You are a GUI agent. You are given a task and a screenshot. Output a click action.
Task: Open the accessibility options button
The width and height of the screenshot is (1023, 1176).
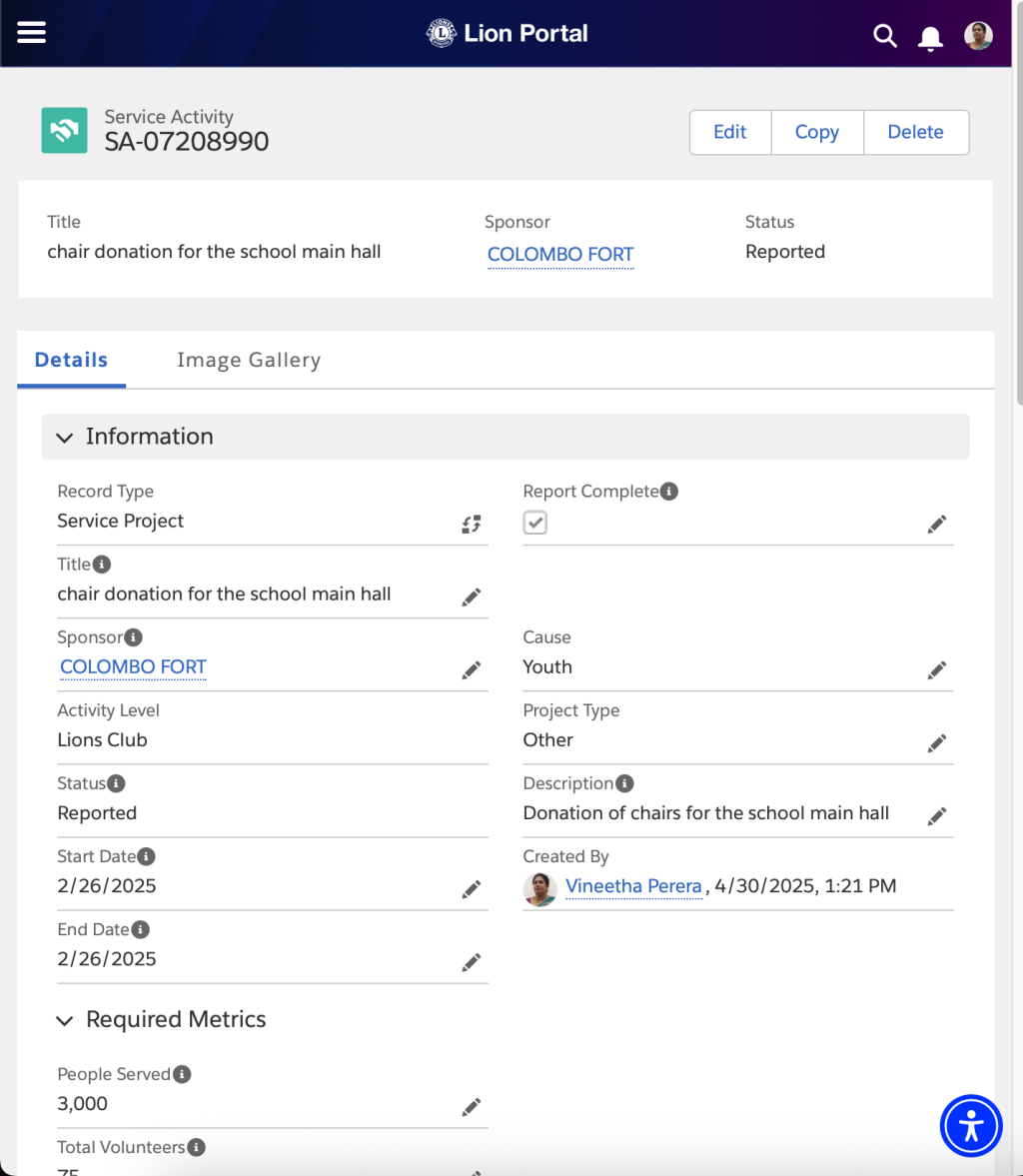(x=971, y=1126)
